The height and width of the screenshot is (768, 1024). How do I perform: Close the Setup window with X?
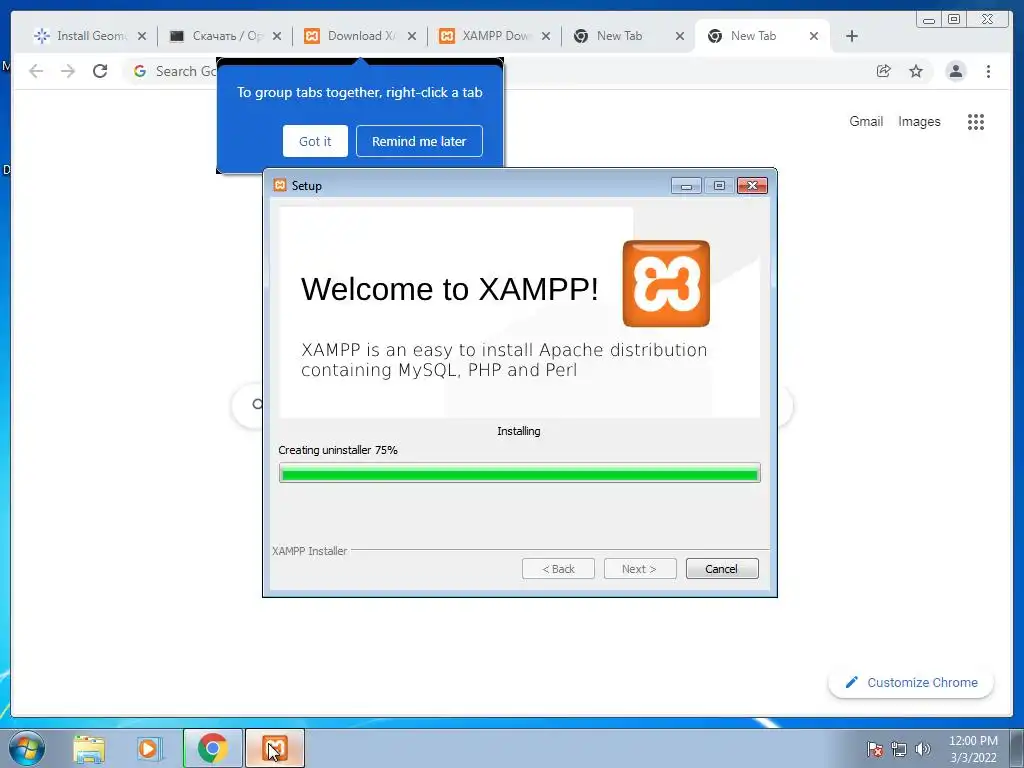coord(752,186)
